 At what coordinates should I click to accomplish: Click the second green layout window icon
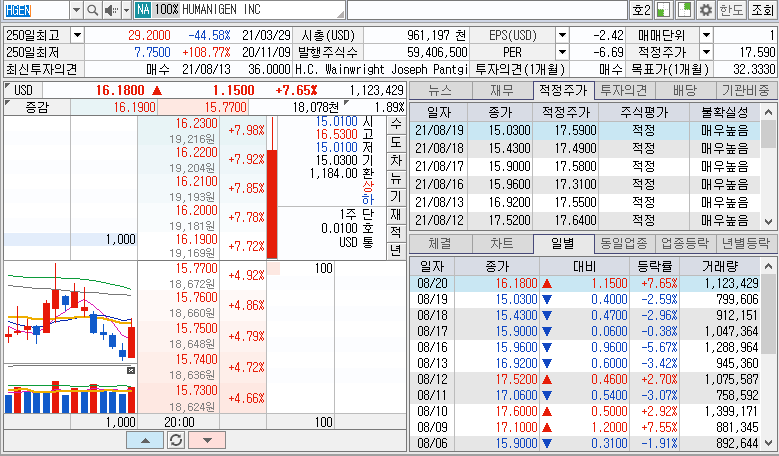pyautogui.click(x=685, y=10)
